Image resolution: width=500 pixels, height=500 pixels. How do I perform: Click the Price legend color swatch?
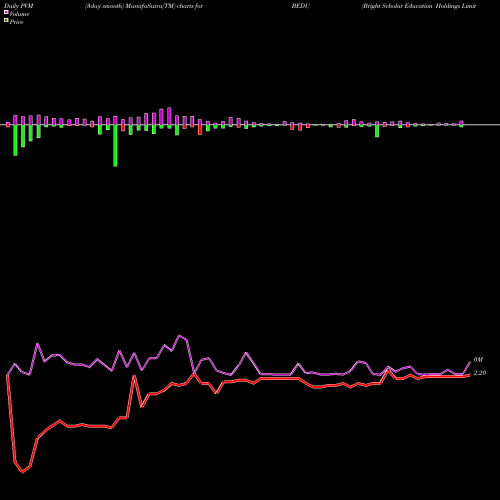[x=6, y=21]
